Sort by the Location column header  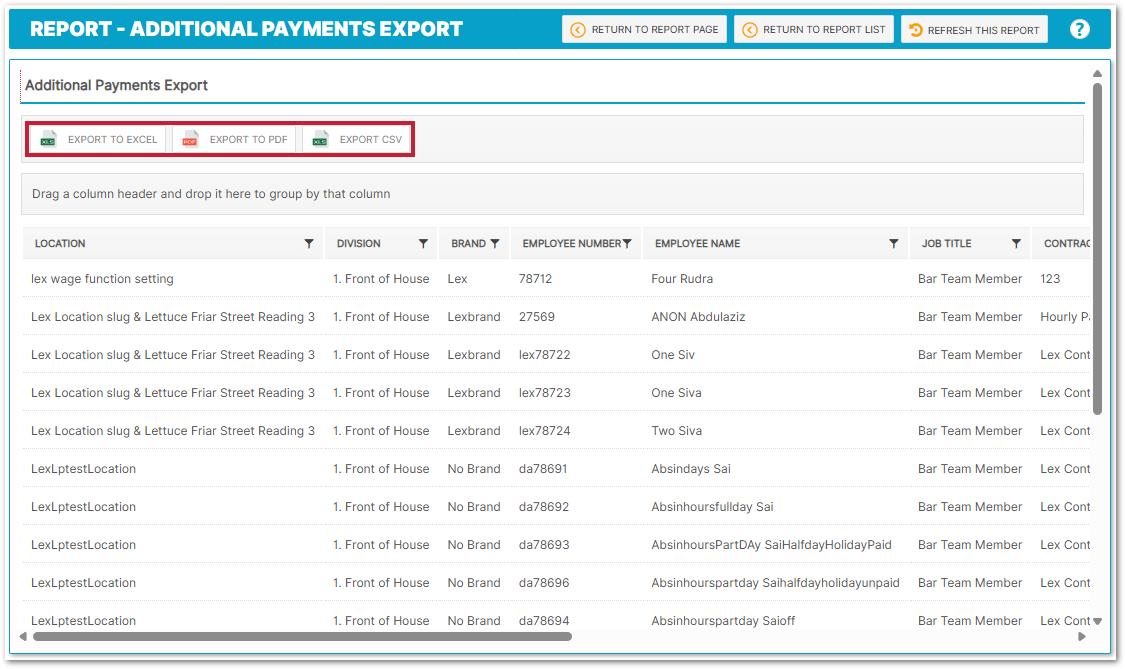60,244
